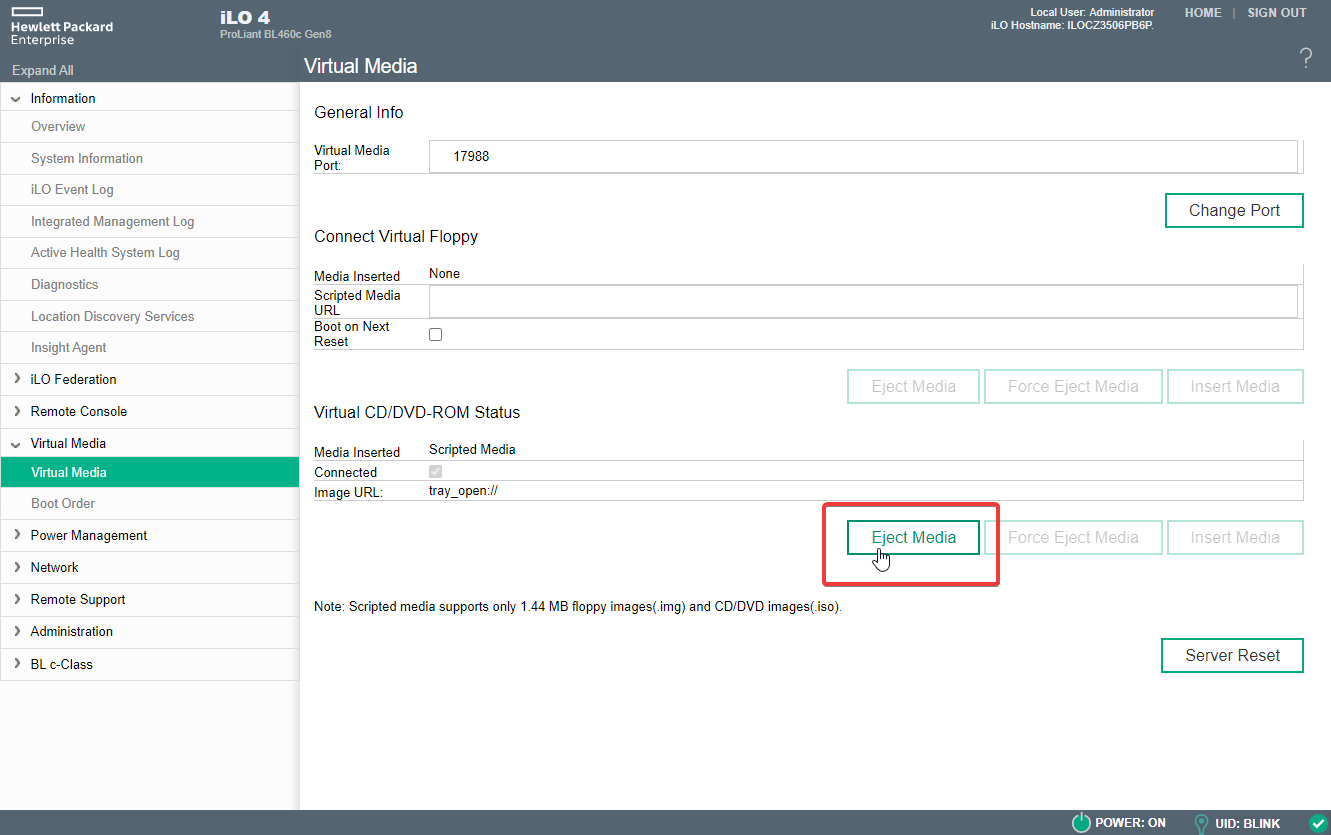Click Eject Media for Virtual CD/DVD-ROM

913,537
